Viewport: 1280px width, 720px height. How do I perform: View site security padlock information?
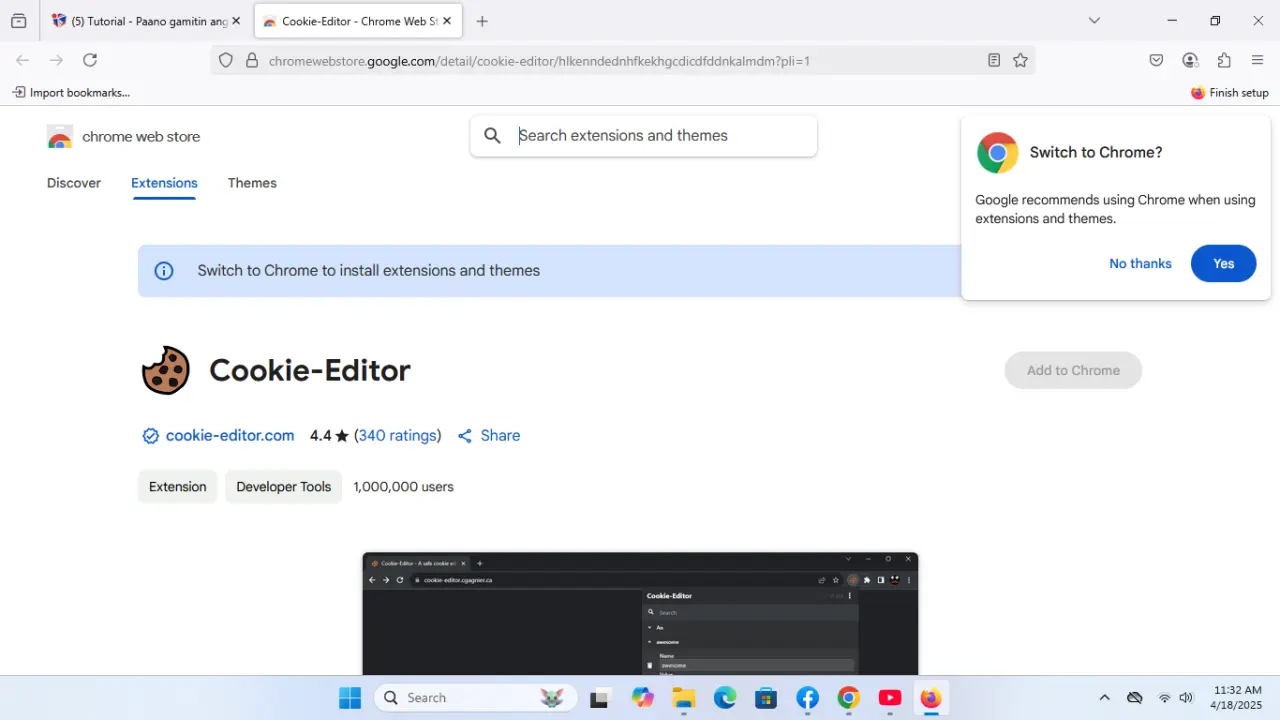point(252,61)
